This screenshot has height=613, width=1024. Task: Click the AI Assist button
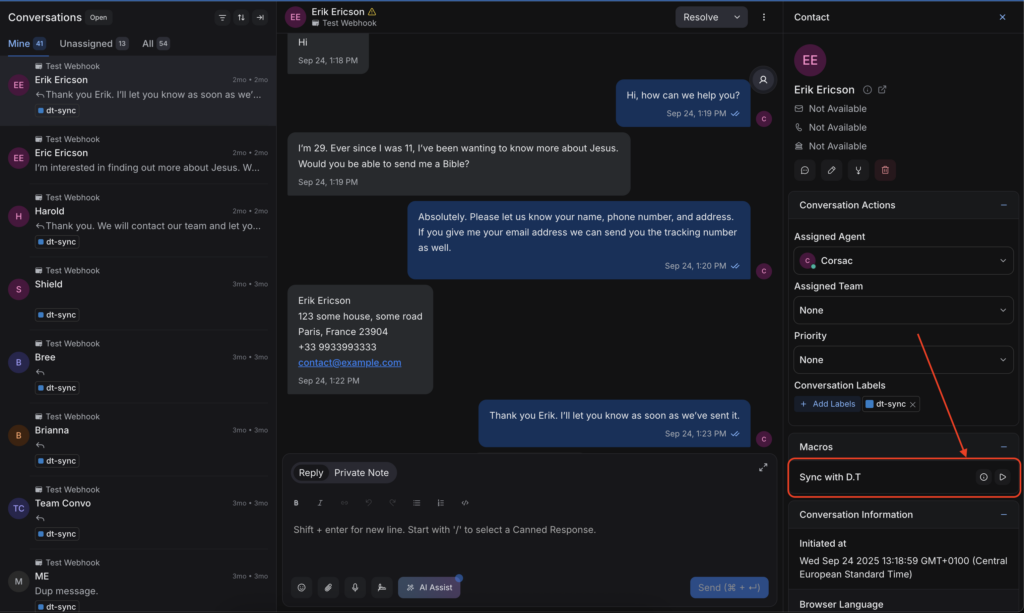pyautogui.click(x=429, y=587)
